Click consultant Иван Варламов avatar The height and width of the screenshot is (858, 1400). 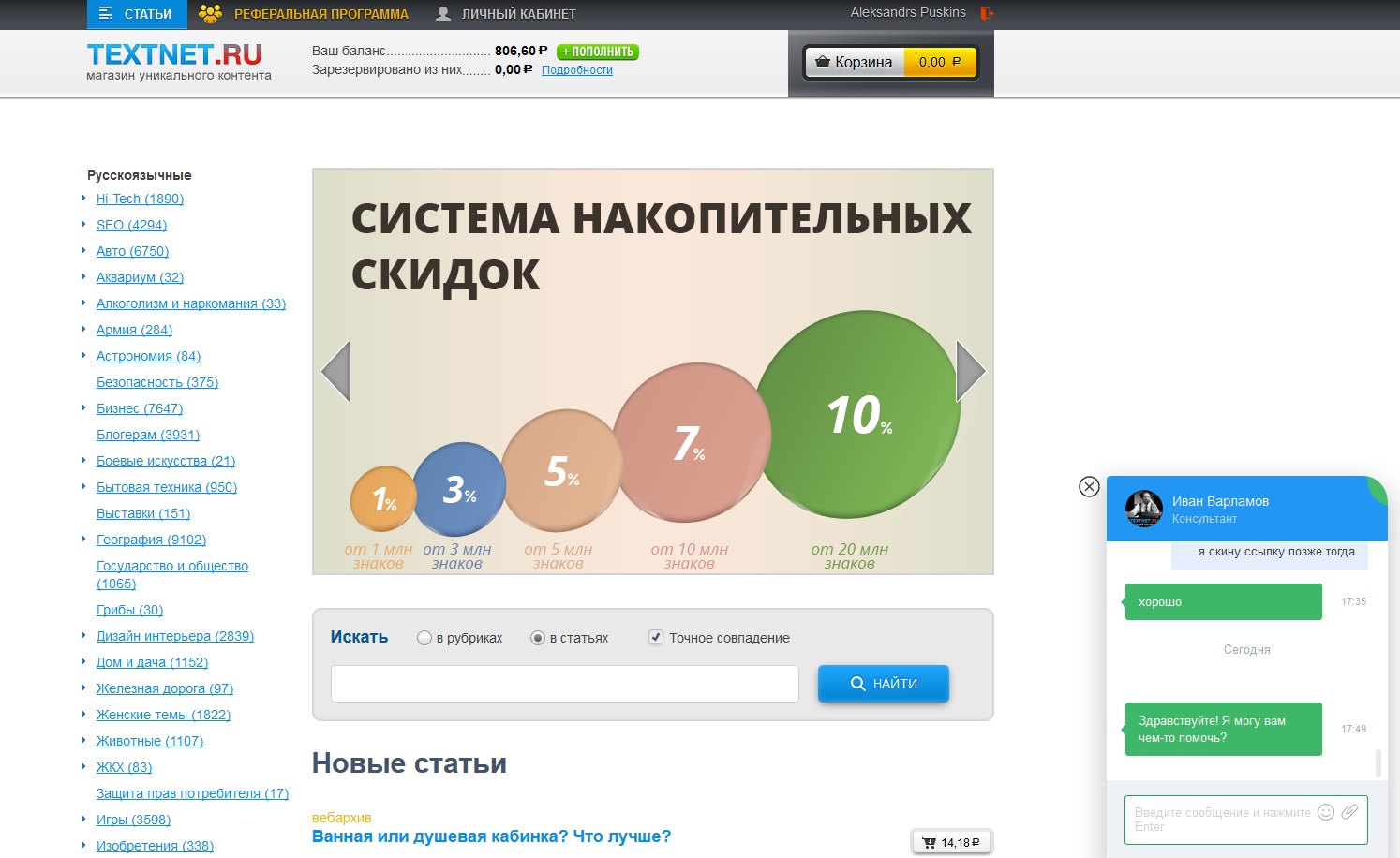click(x=1143, y=509)
